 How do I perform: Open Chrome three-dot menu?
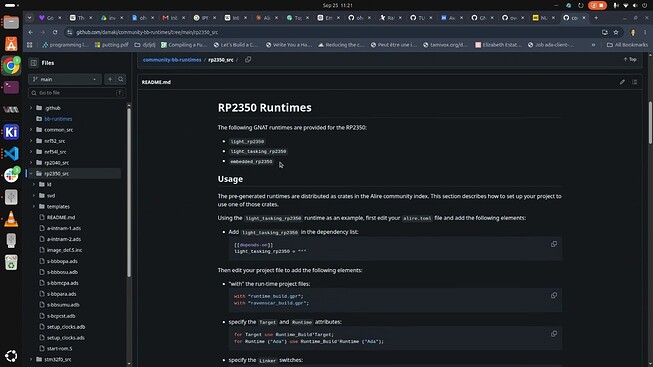[x=645, y=32]
